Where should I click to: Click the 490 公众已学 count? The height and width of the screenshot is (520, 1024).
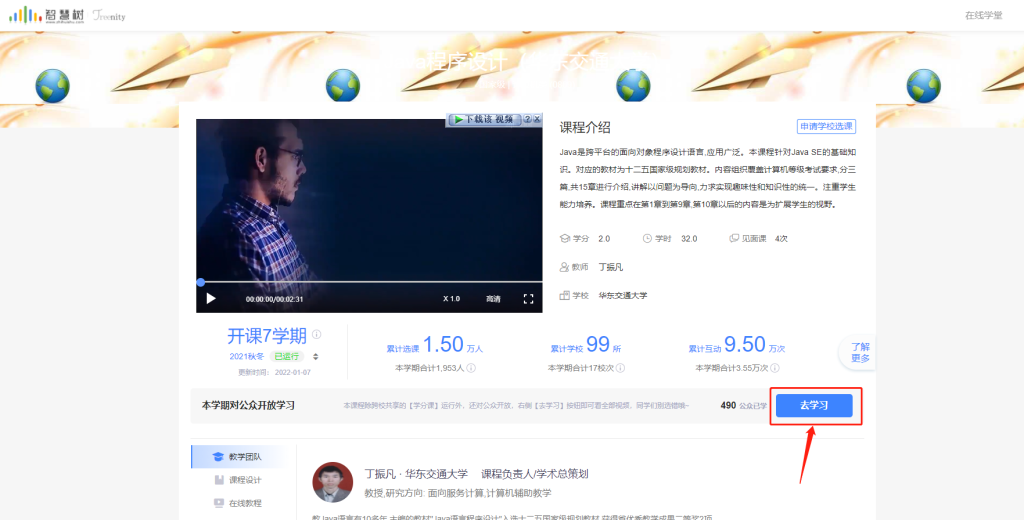click(744, 406)
